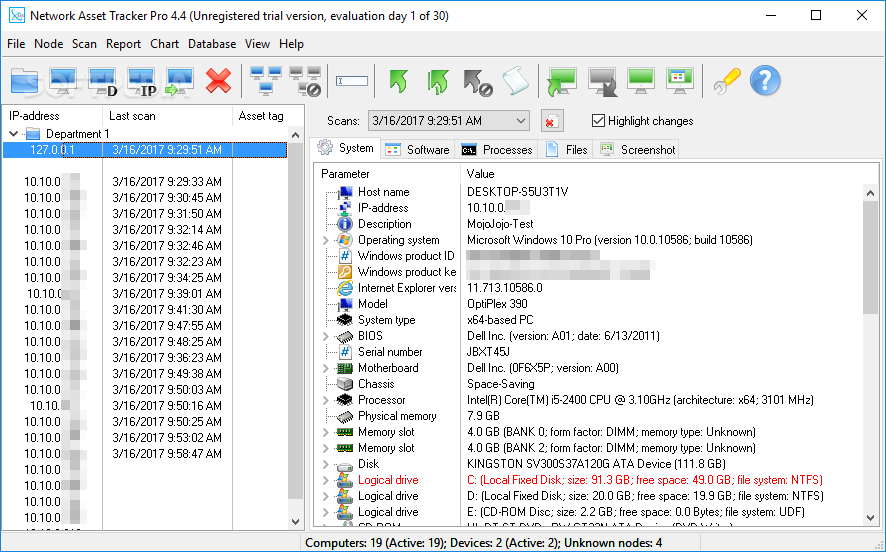886x552 pixels.
Task: Open the Report menu
Action: point(123,44)
